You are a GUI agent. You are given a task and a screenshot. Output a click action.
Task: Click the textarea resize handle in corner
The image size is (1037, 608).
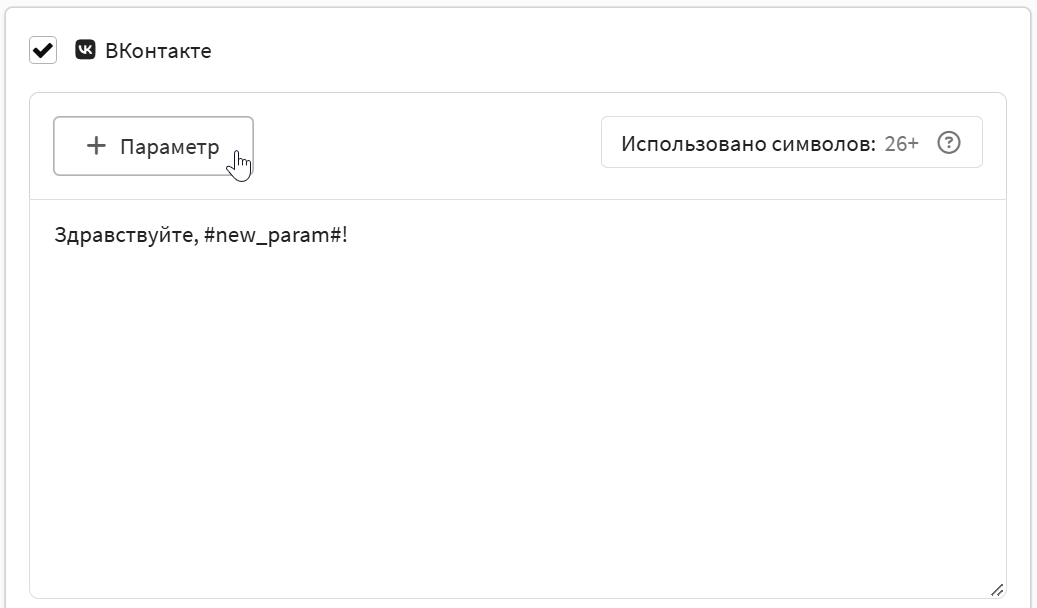click(997, 589)
